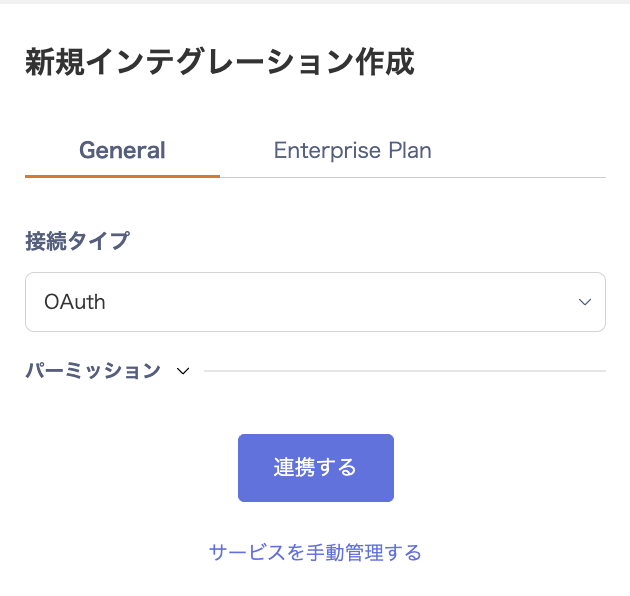The image size is (630, 596).
Task: Open the Enterprise Plan tab
Action: point(352,151)
